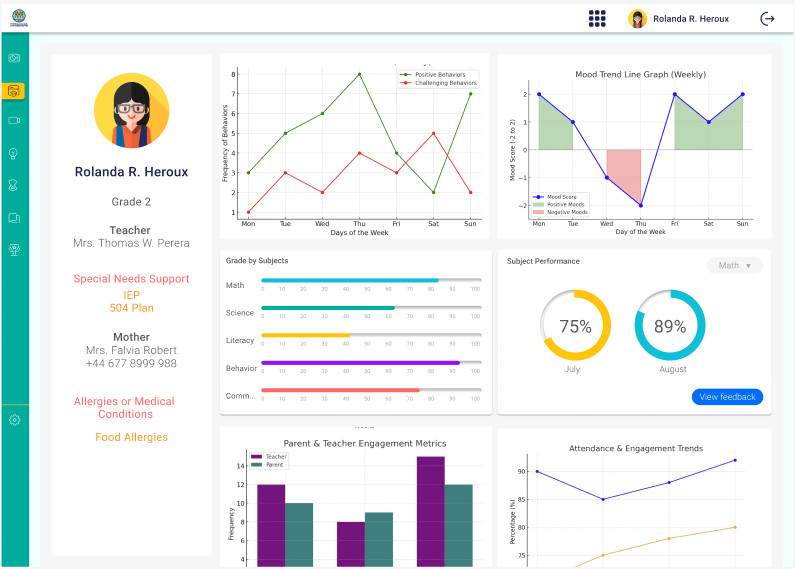Open the award ribbon sidebar icon

click(x=14, y=185)
